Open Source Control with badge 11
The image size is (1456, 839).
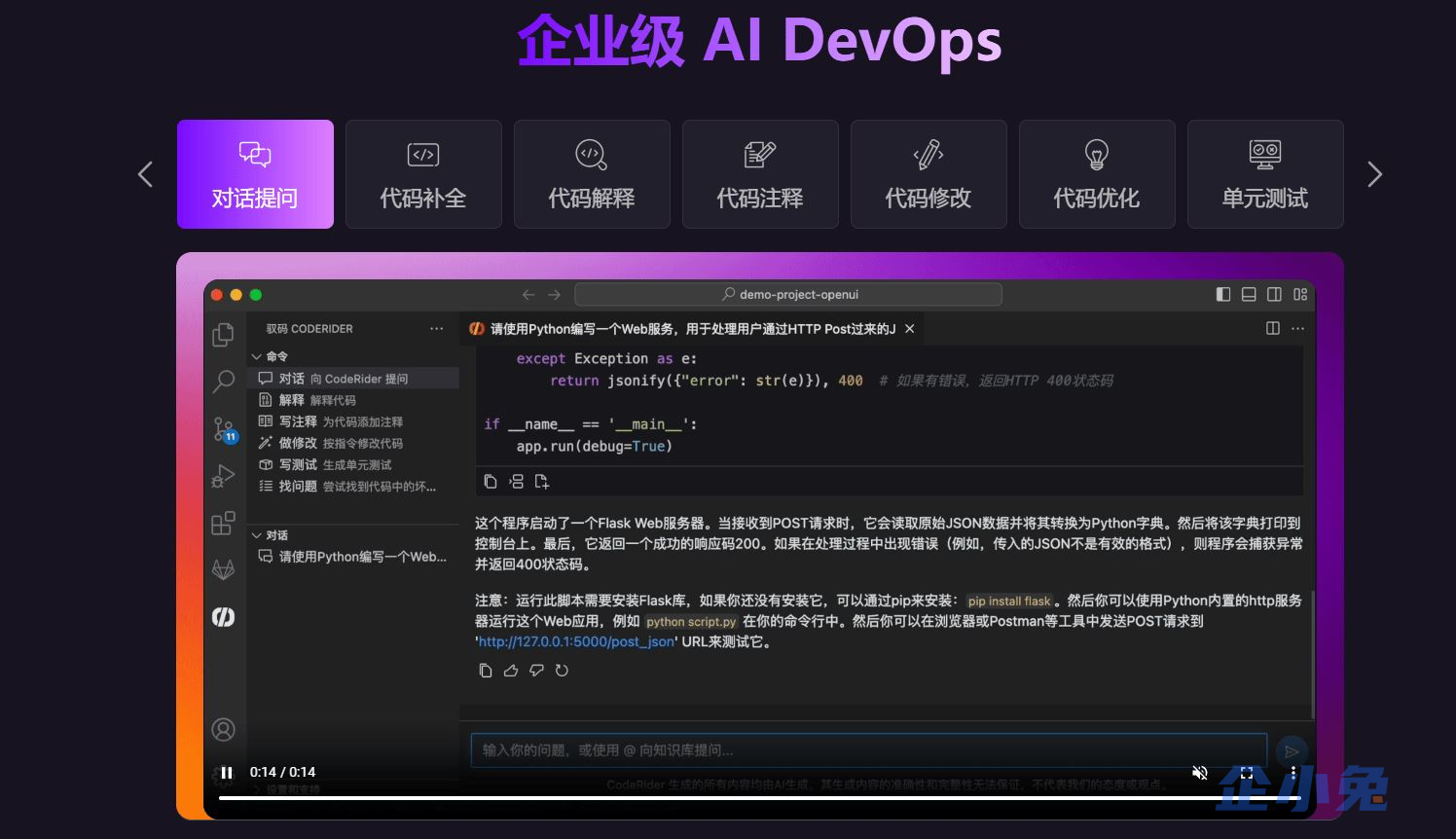224,429
